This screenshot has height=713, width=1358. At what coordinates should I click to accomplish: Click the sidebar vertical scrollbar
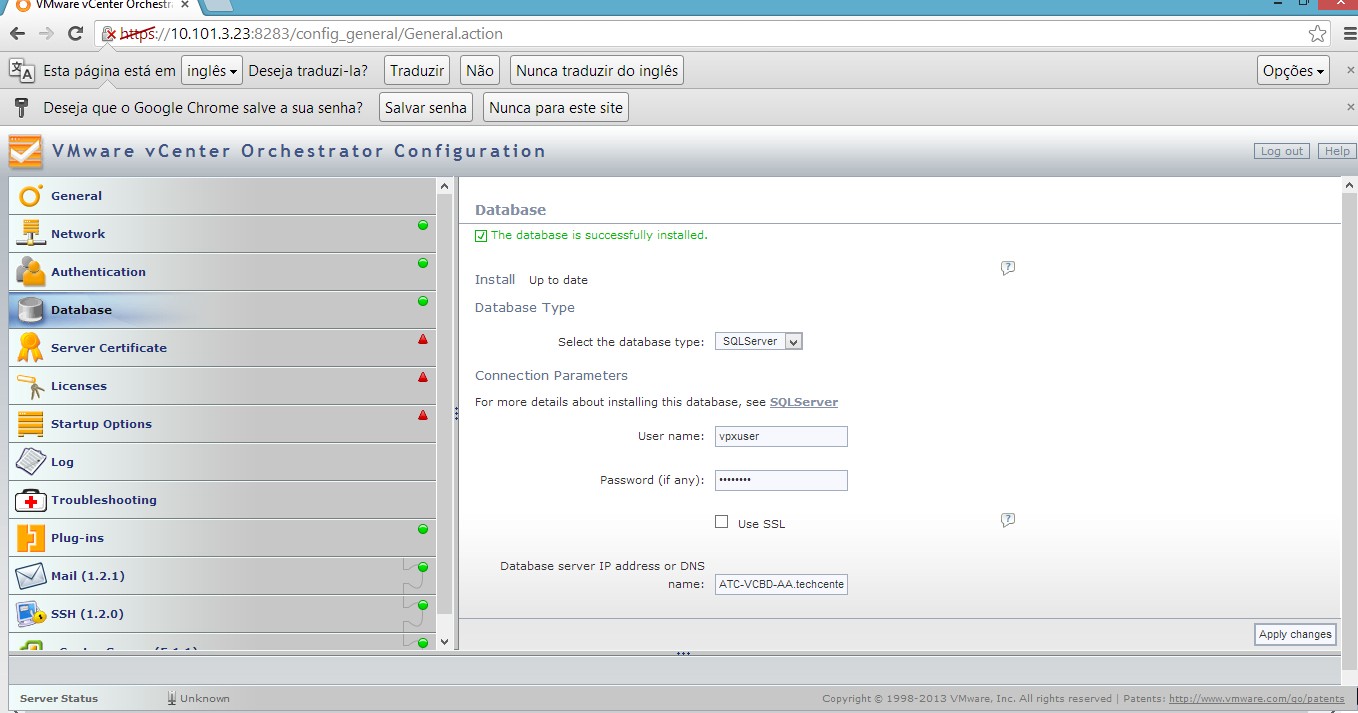click(445, 400)
